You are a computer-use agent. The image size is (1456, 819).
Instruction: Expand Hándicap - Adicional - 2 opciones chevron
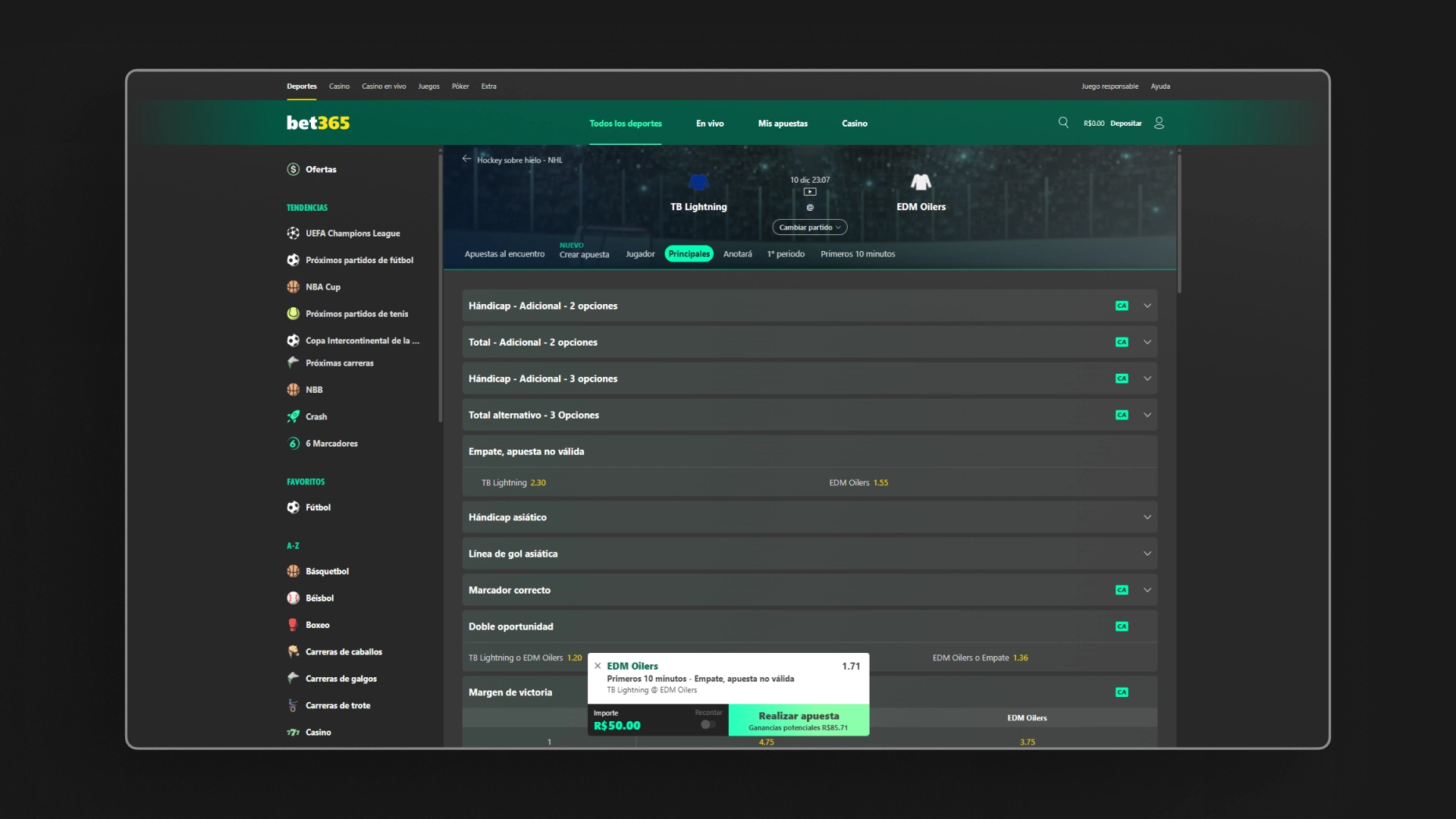(x=1147, y=306)
